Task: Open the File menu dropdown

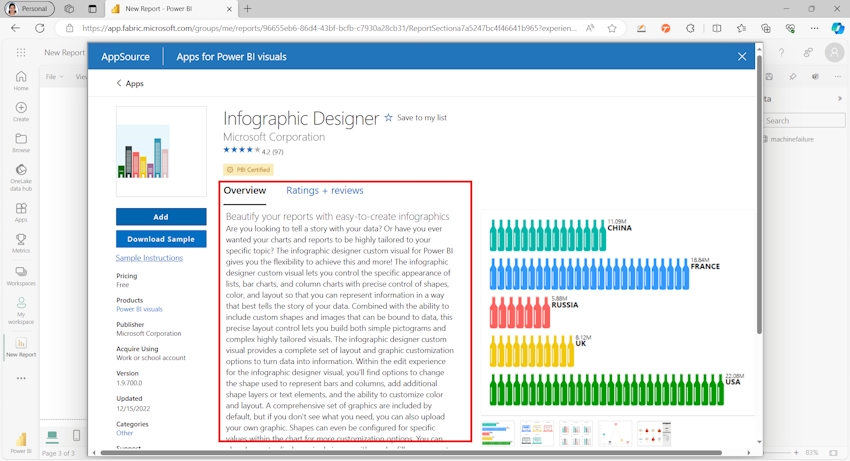Action: [x=54, y=76]
